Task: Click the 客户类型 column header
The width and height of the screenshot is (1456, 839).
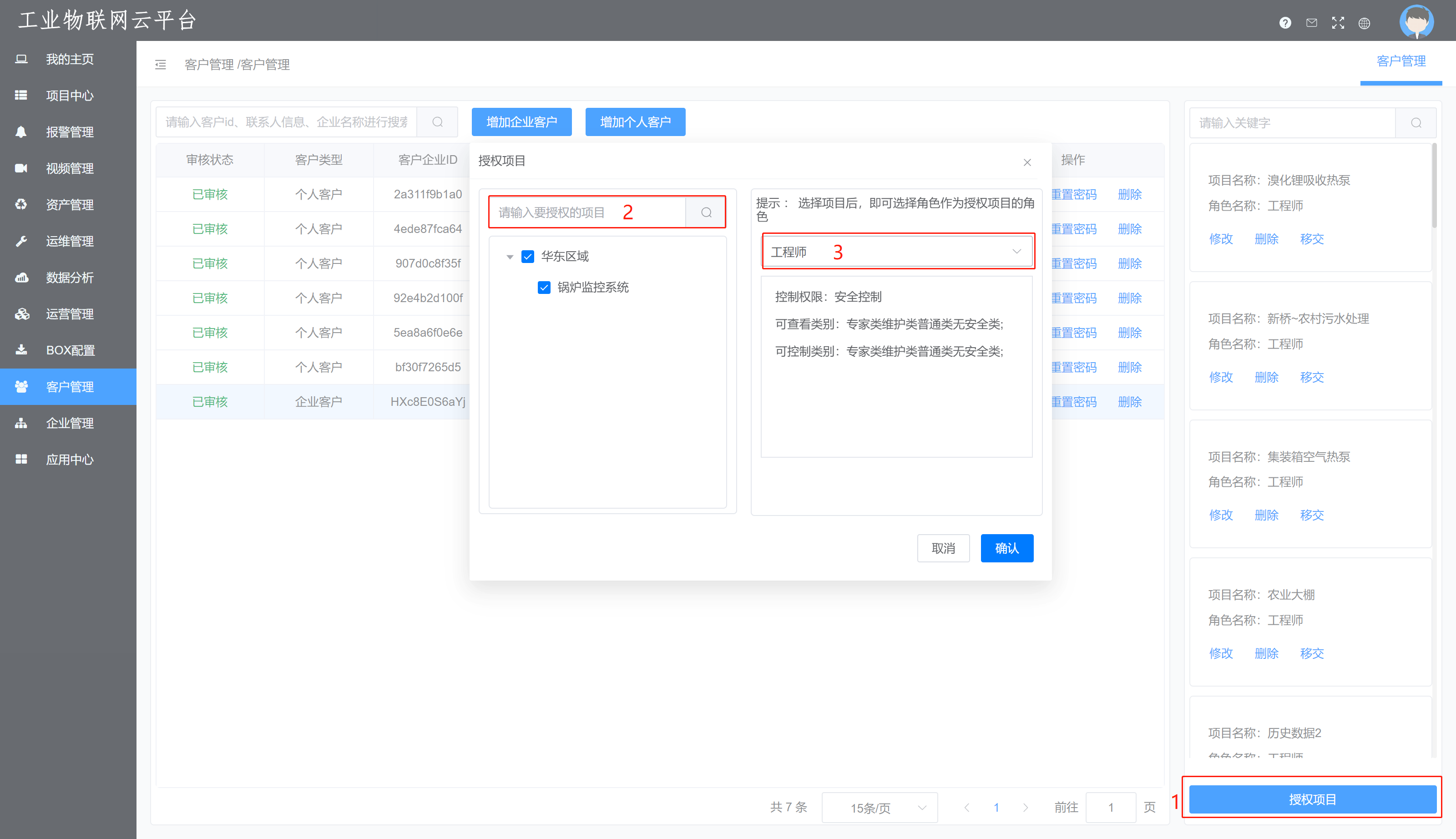Action: pyautogui.click(x=318, y=160)
